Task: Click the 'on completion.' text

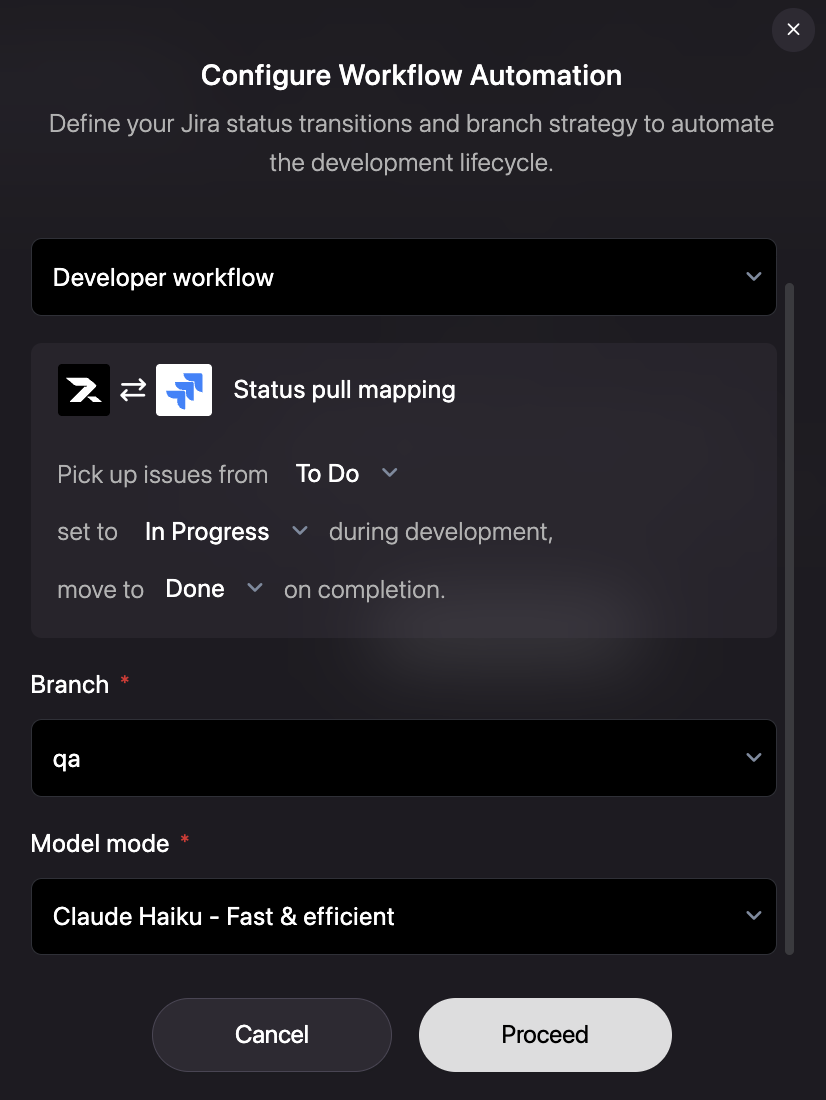Action: pos(364,590)
